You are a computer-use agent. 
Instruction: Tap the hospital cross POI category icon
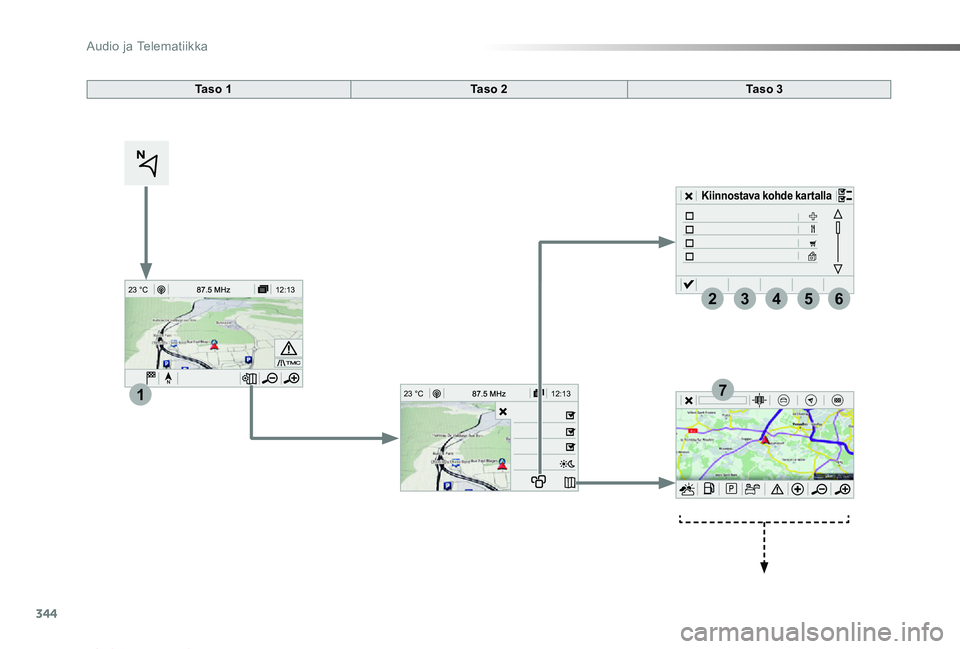[x=812, y=216]
